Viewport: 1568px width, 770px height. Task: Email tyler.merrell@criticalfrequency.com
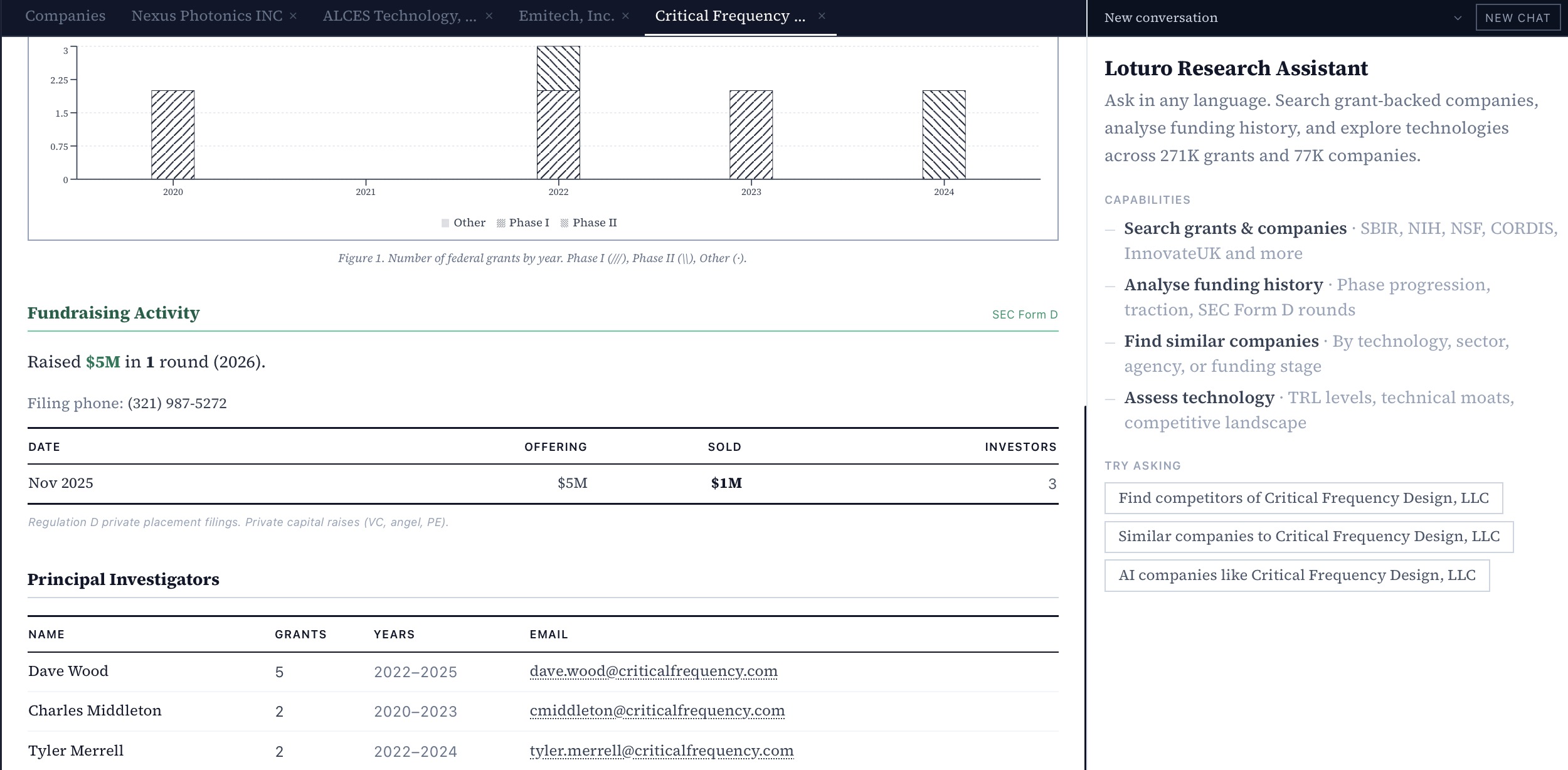pos(662,751)
